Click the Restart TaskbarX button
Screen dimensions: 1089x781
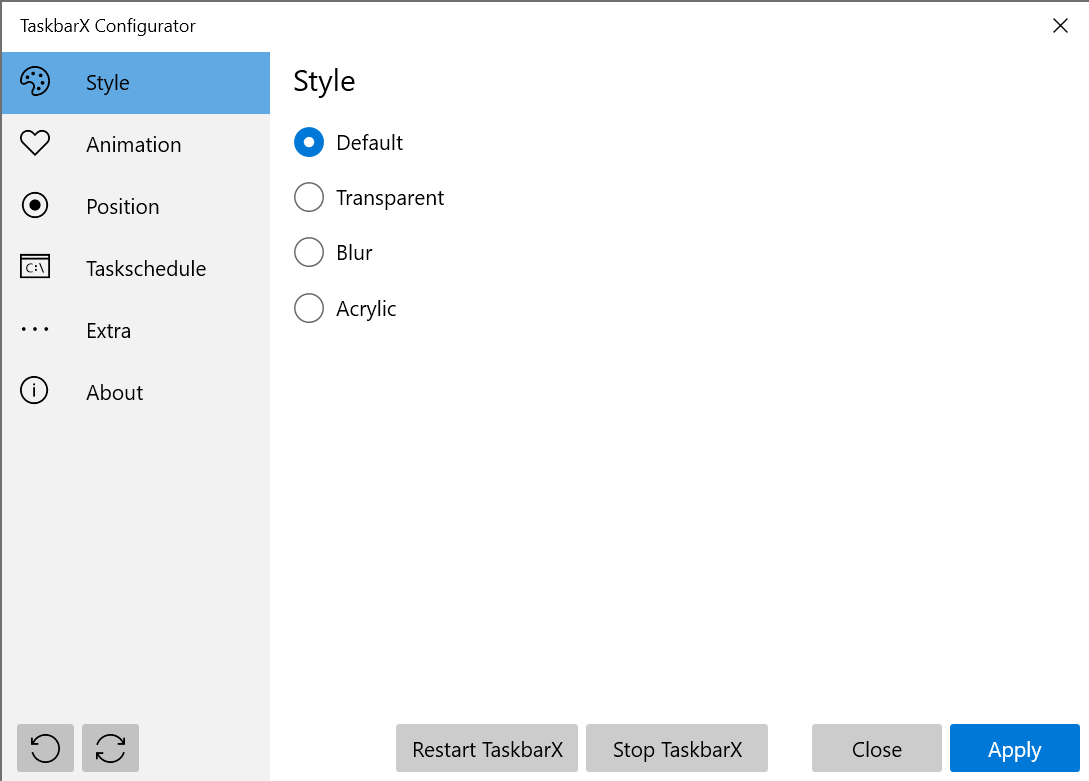[487, 749]
